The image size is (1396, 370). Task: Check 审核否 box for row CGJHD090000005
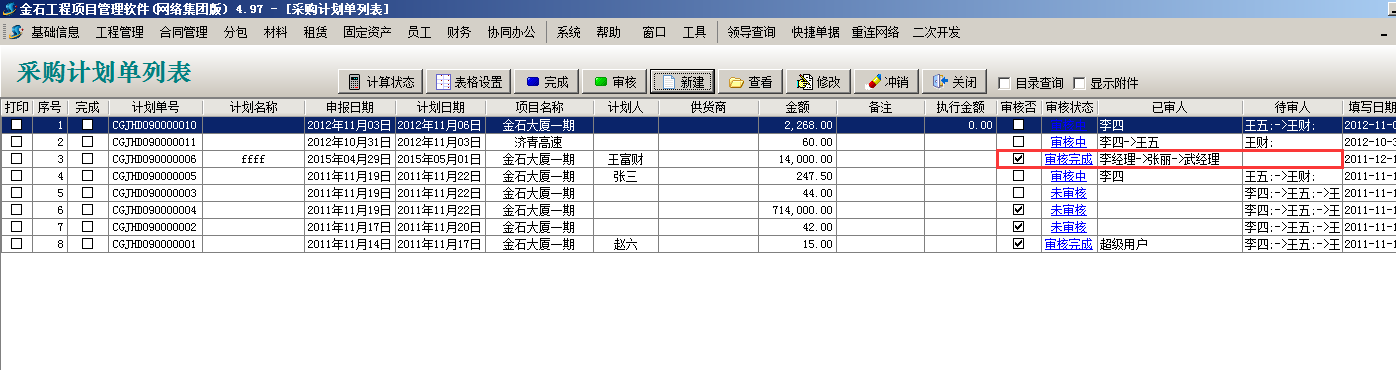pos(1018,175)
